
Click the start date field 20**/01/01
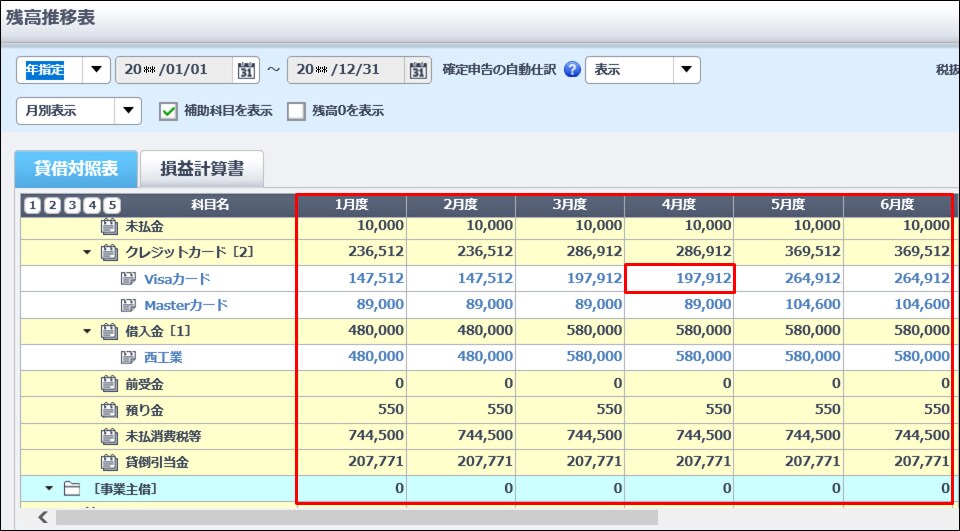tap(174, 70)
